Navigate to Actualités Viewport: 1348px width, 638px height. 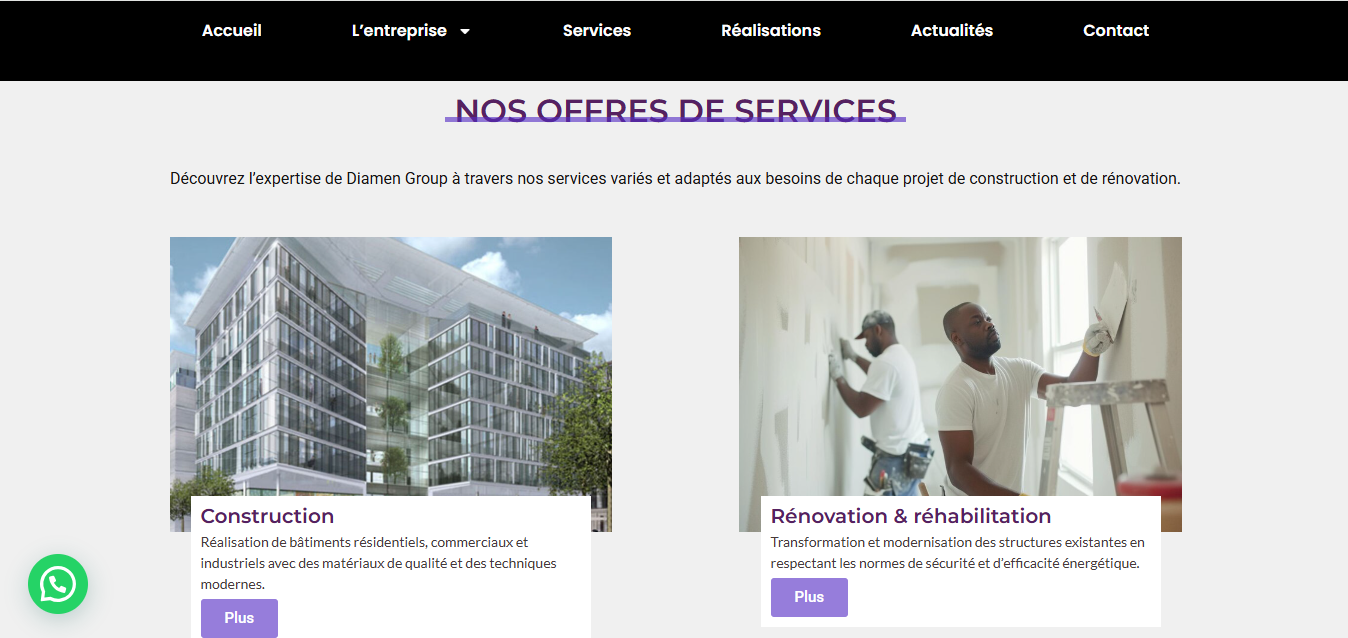952,30
